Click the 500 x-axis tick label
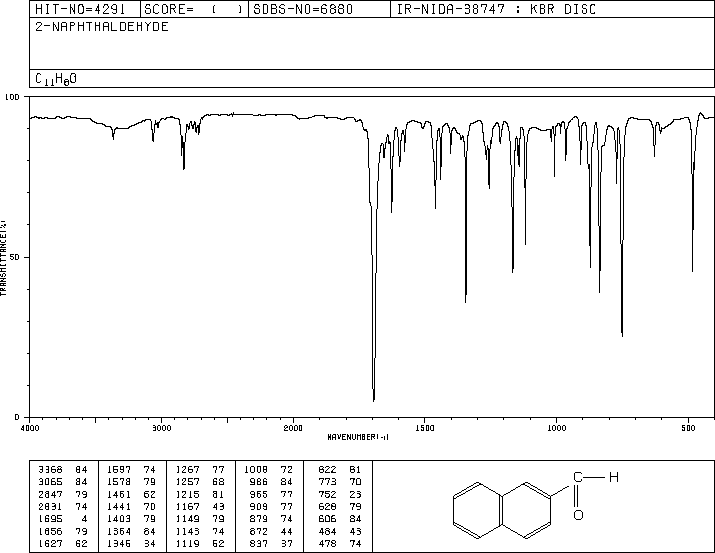The height and width of the screenshot is (553, 715). pyautogui.click(x=688, y=428)
